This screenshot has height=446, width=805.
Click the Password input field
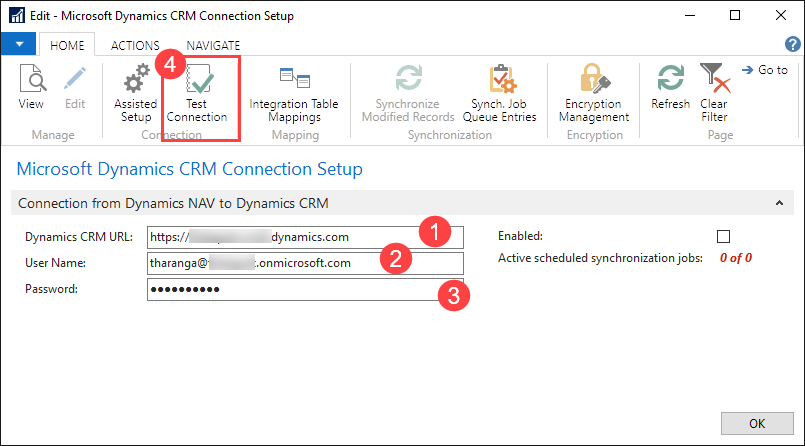[305, 289]
